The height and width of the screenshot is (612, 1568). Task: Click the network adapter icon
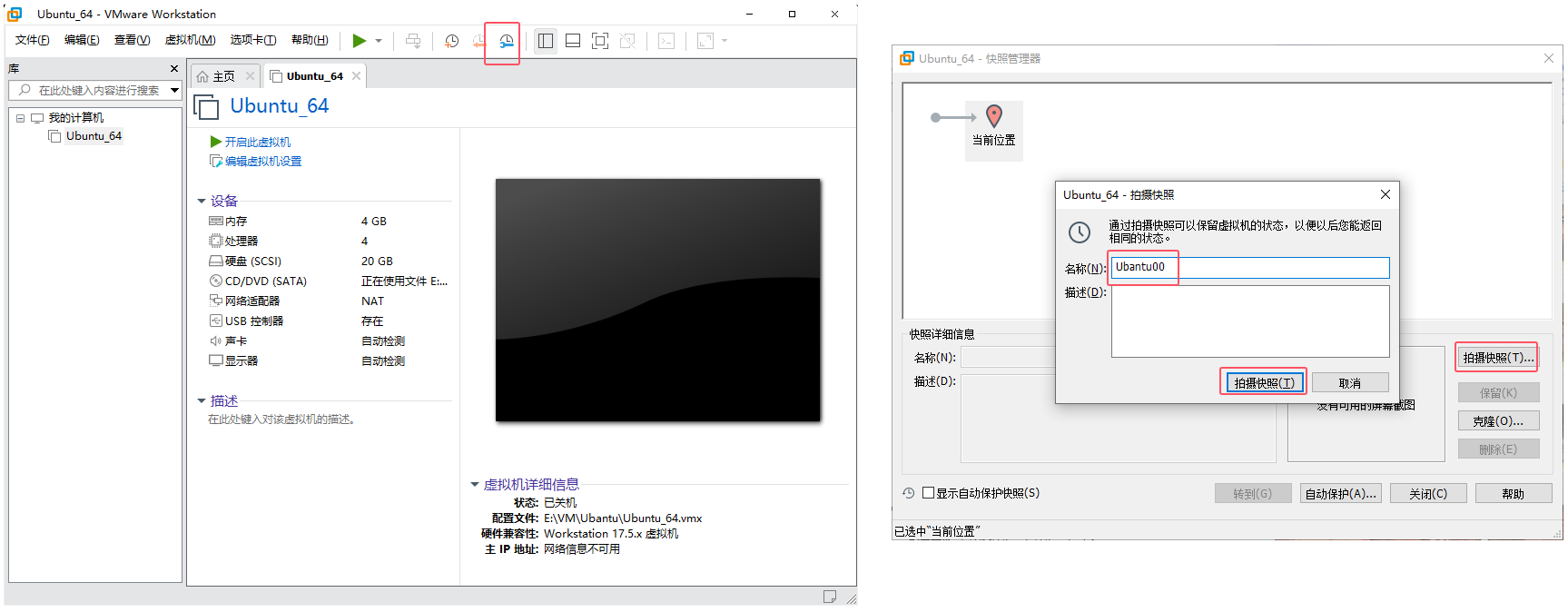pos(216,301)
